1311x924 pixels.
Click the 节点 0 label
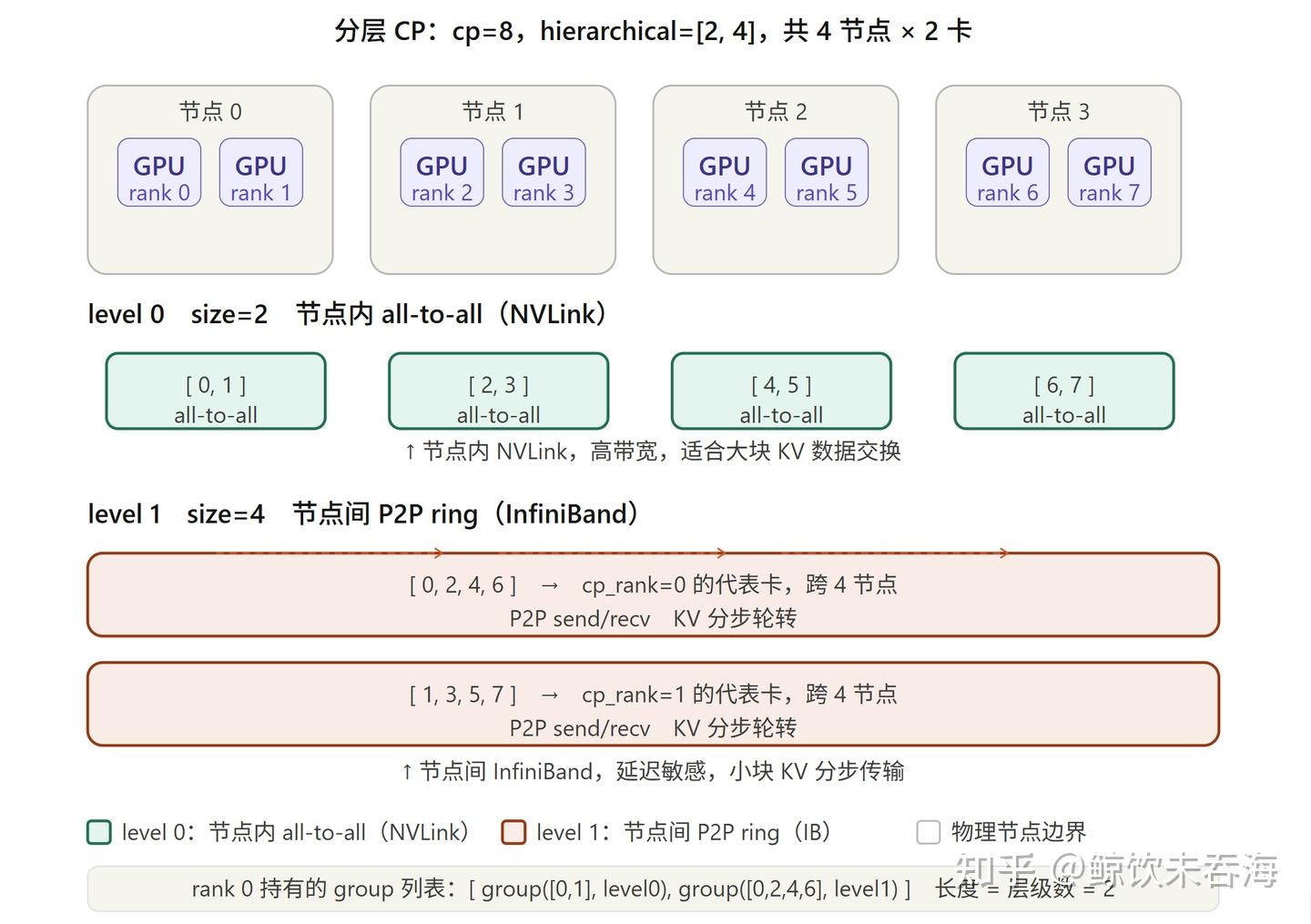[x=210, y=112]
